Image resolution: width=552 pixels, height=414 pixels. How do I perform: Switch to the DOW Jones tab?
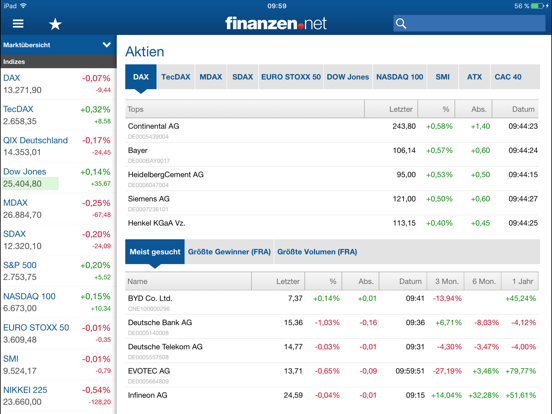[348, 77]
